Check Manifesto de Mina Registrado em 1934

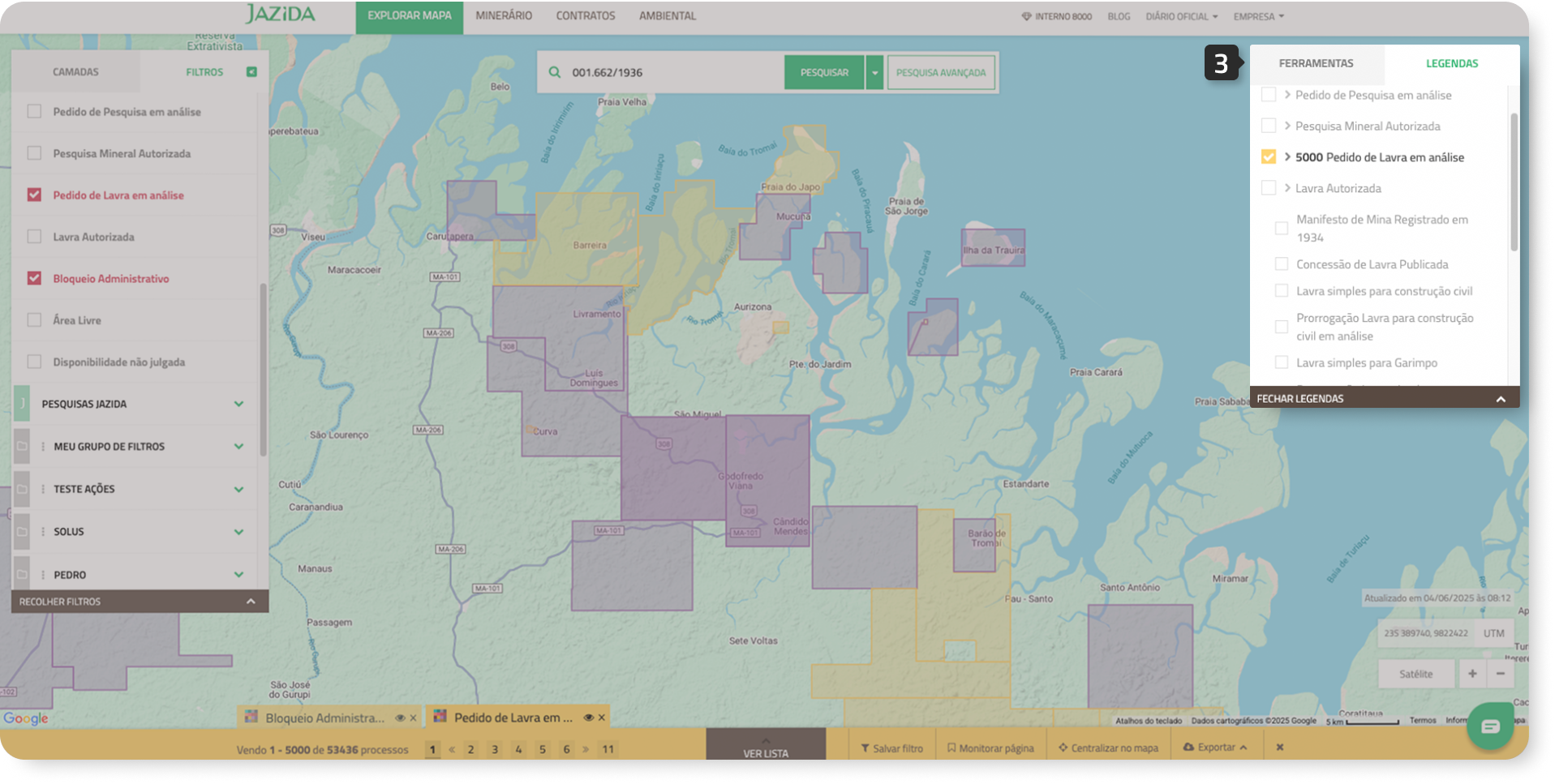1282,229
